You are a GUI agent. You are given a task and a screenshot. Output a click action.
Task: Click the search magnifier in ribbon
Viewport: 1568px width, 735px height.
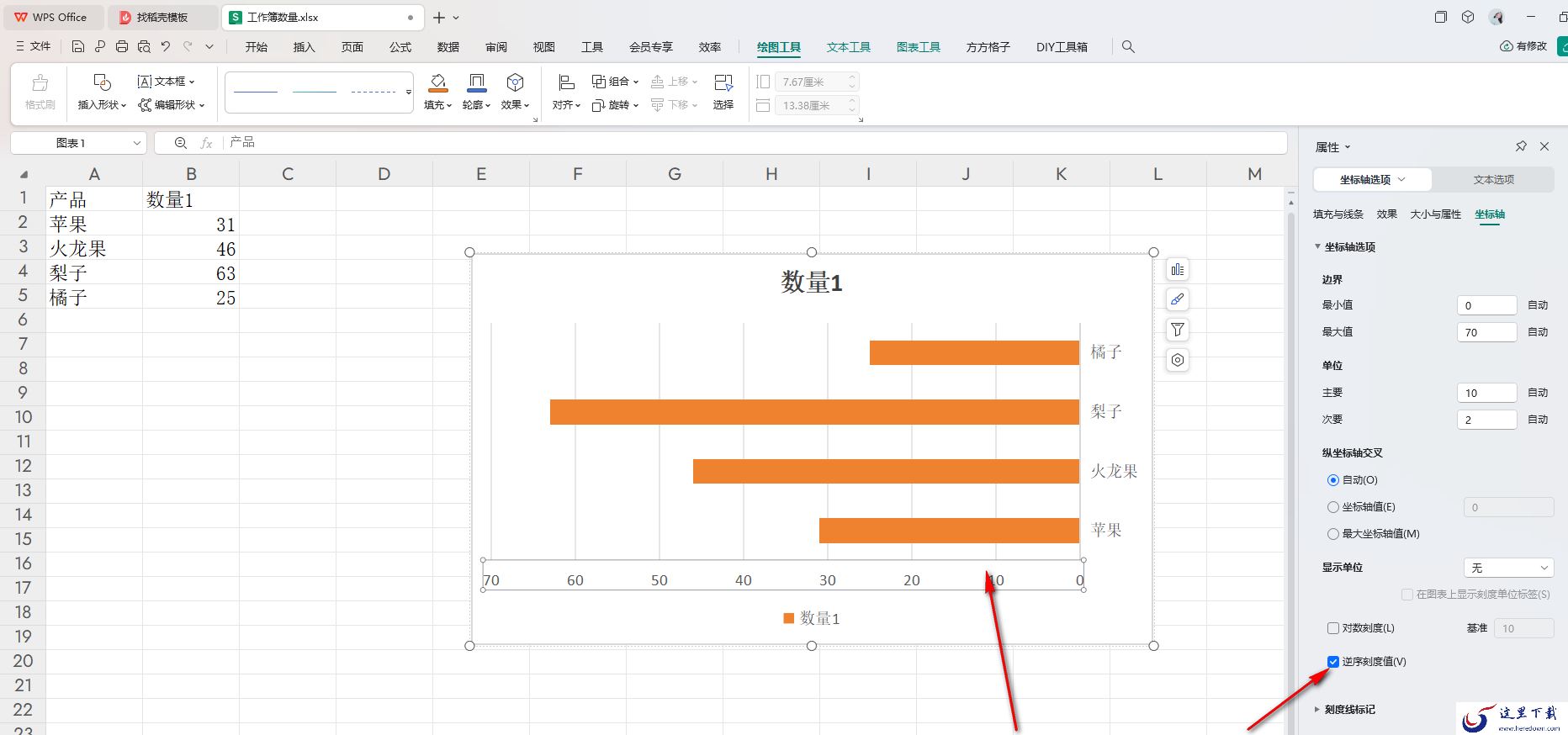pos(1129,47)
